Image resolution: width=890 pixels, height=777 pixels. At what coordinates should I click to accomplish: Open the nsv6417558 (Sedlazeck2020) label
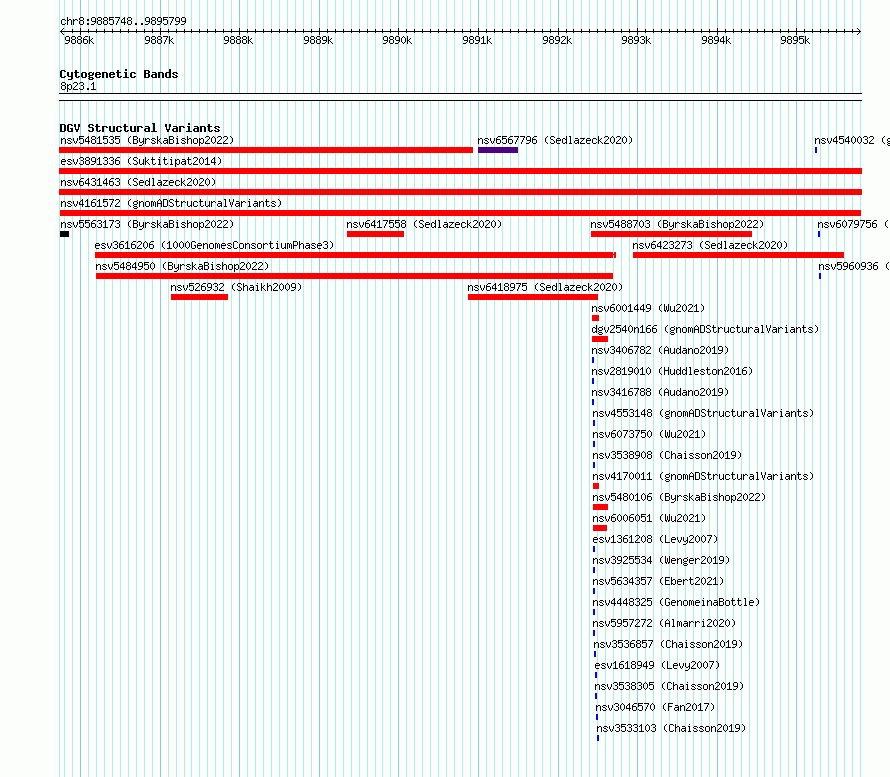pos(425,224)
